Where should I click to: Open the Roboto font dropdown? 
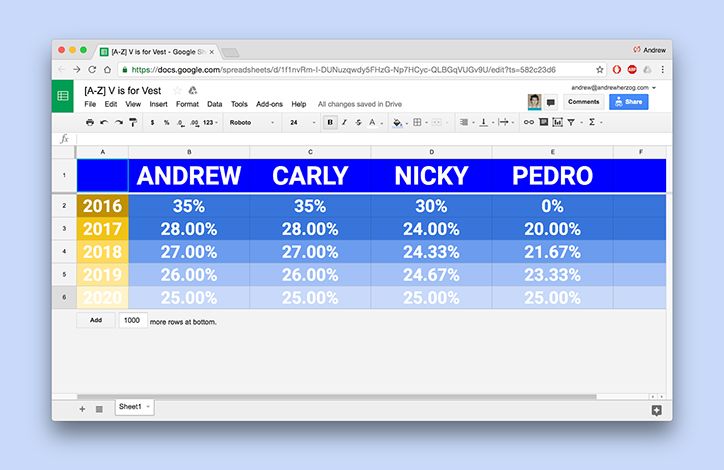252,122
